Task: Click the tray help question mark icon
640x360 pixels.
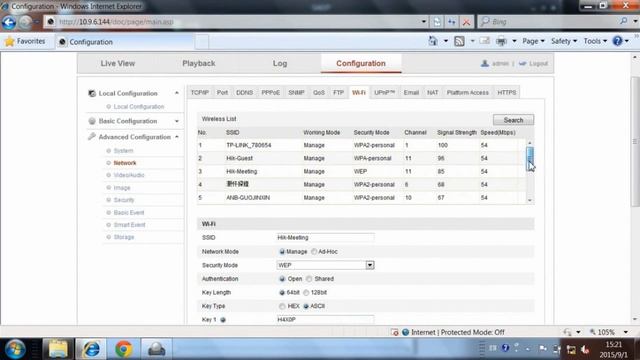Action: pyautogui.click(x=505, y=348)
